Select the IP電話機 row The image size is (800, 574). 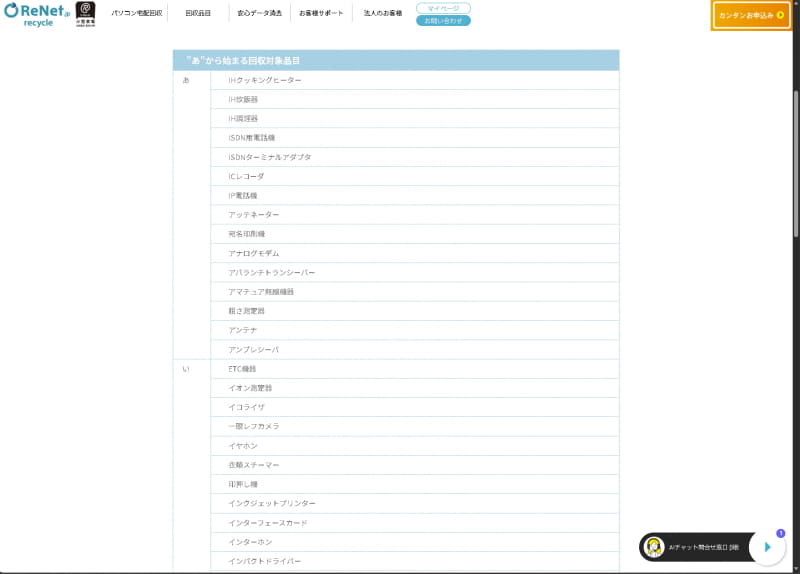(x=415, y=195)
